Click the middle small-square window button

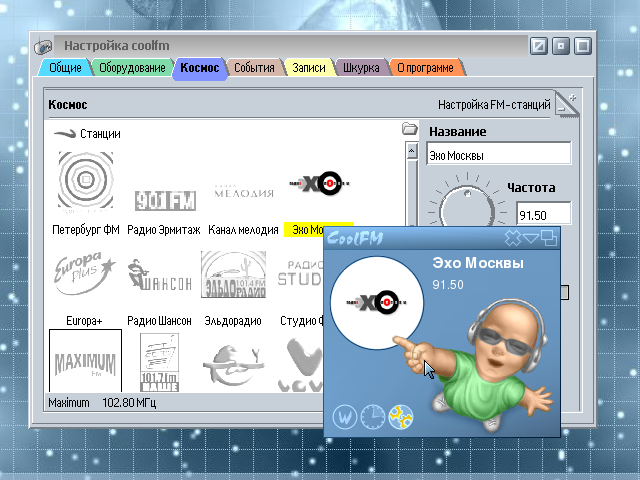pos(561,46)
